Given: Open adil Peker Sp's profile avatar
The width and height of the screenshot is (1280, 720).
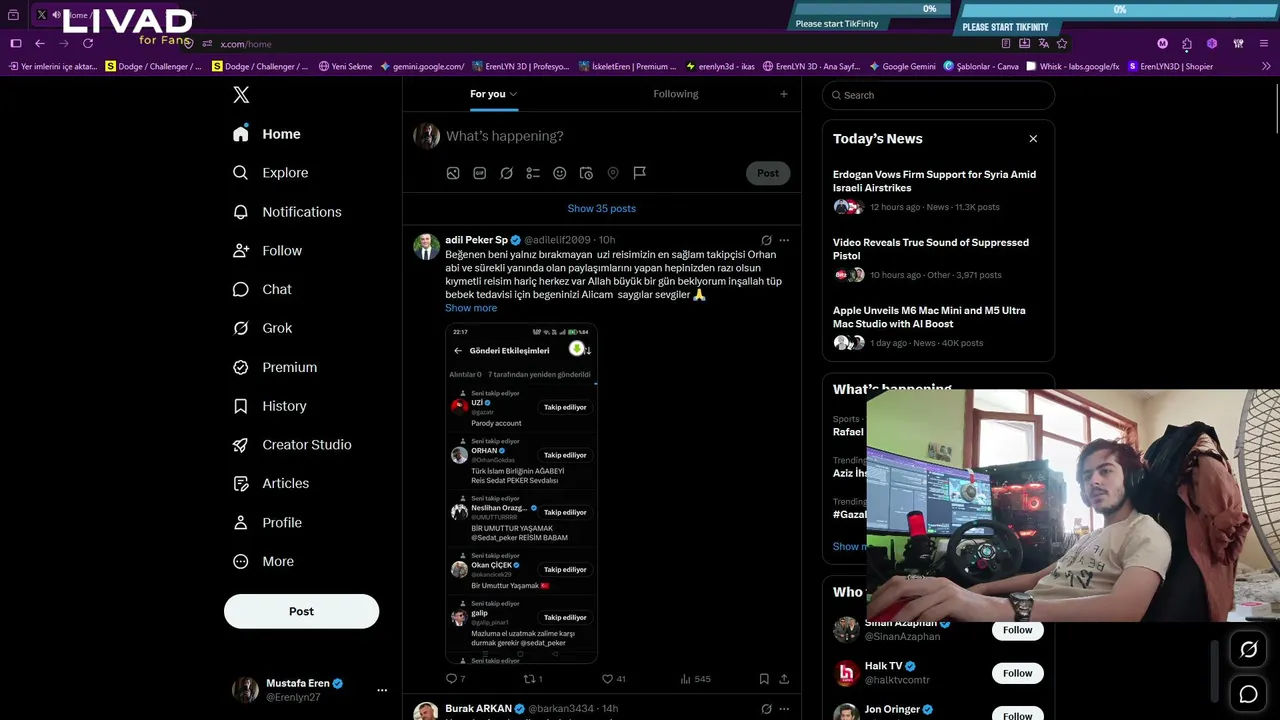Looking at the screenshot, I should pos(427,246).
